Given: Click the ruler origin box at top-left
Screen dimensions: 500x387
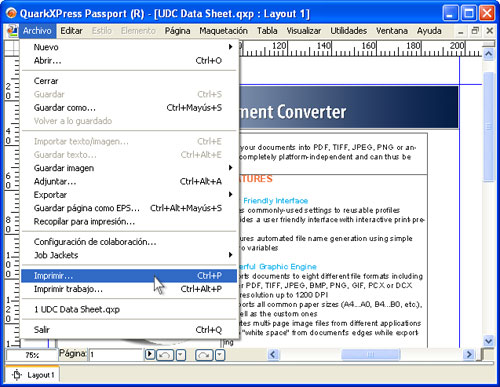Looking at the screenshot, I should click(x=12, y=48).
